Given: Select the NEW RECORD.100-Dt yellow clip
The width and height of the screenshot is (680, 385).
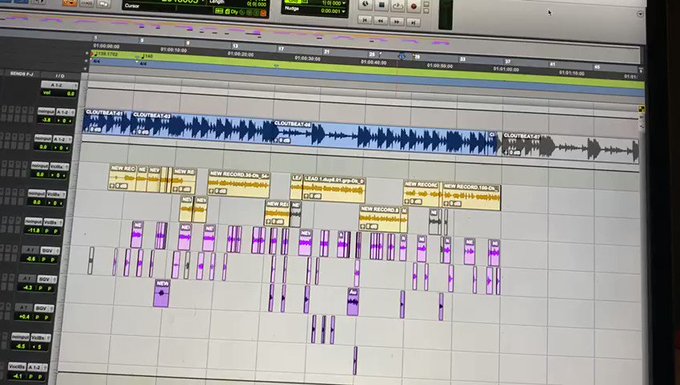Looking at the screenshot, I should click(x=471, y=197).
